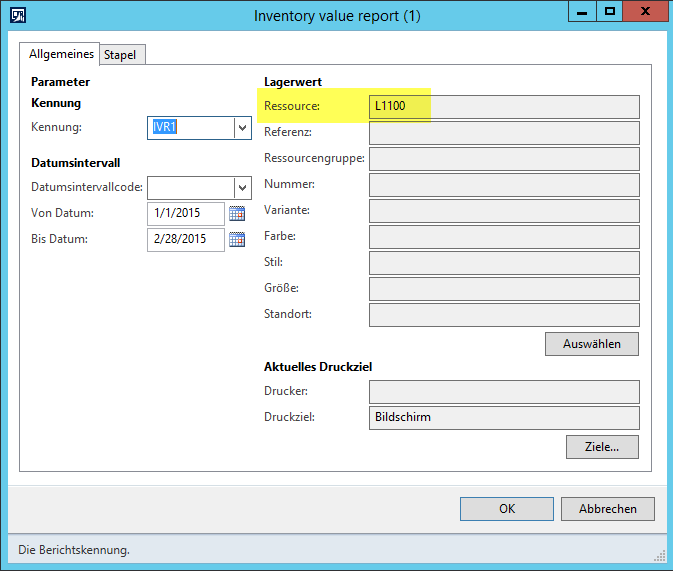The image size is (673, 571).
Task: Open the Von Datum calendar picker
Action: tap(237, 213)
